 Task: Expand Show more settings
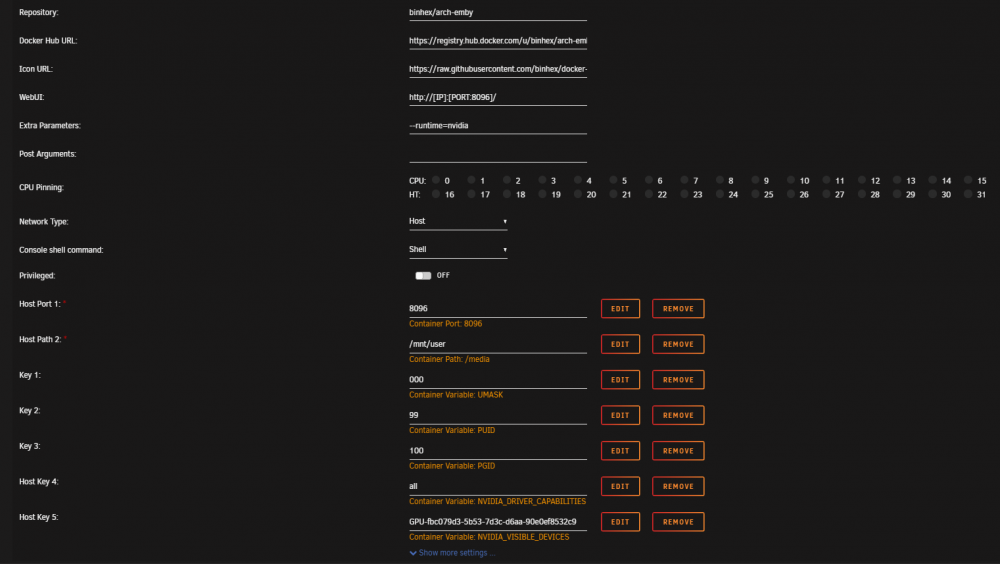point(452,553)
